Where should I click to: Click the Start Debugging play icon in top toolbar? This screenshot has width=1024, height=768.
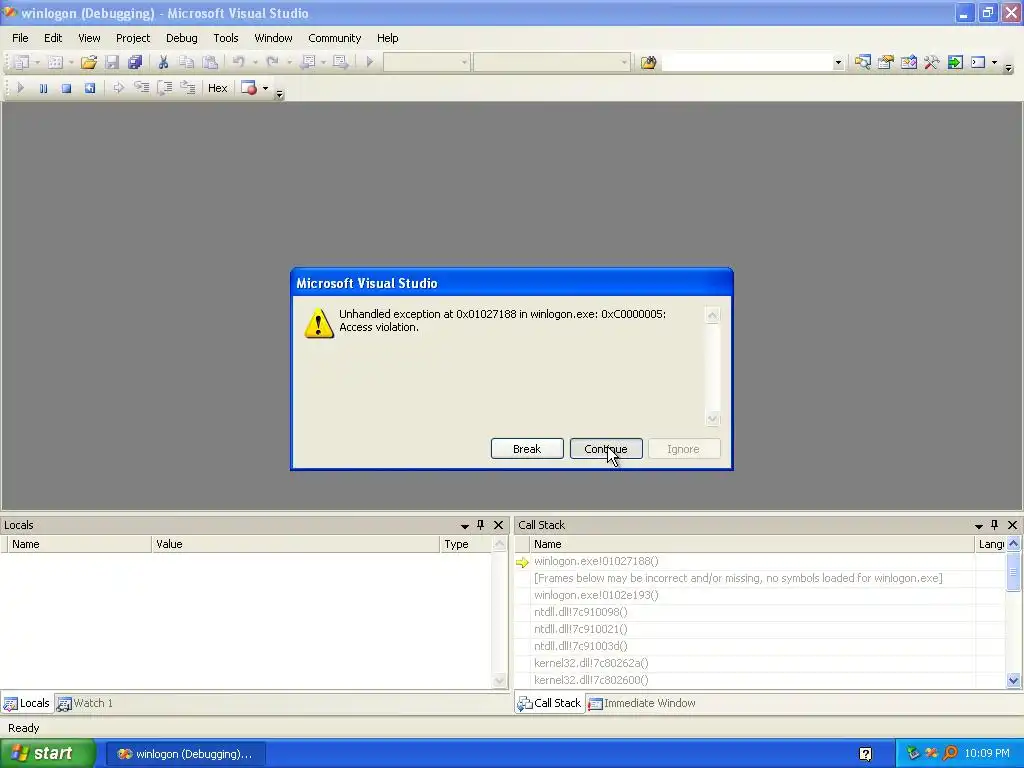pos(370,62)
